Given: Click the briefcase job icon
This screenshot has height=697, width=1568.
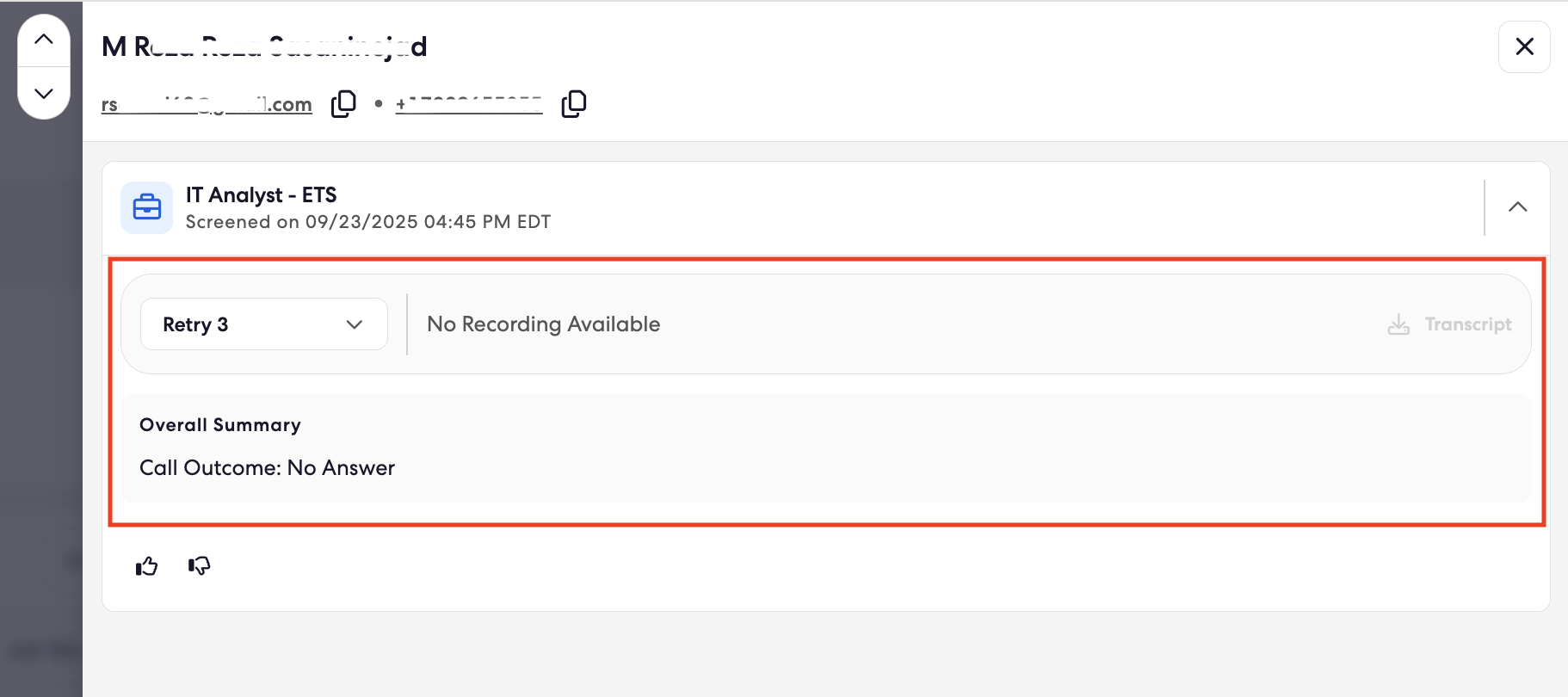Looking at the screenshot, I should (x=146, y=207).
